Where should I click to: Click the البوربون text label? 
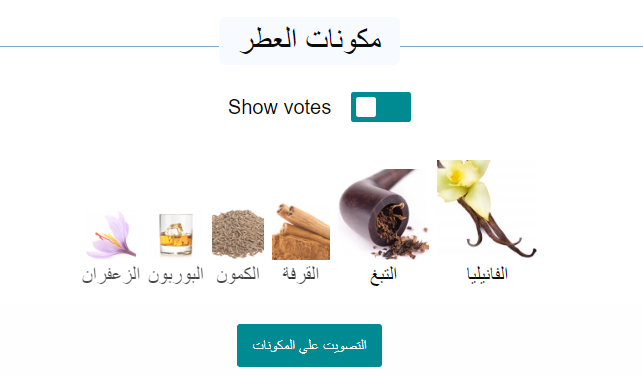coord(176,274)
